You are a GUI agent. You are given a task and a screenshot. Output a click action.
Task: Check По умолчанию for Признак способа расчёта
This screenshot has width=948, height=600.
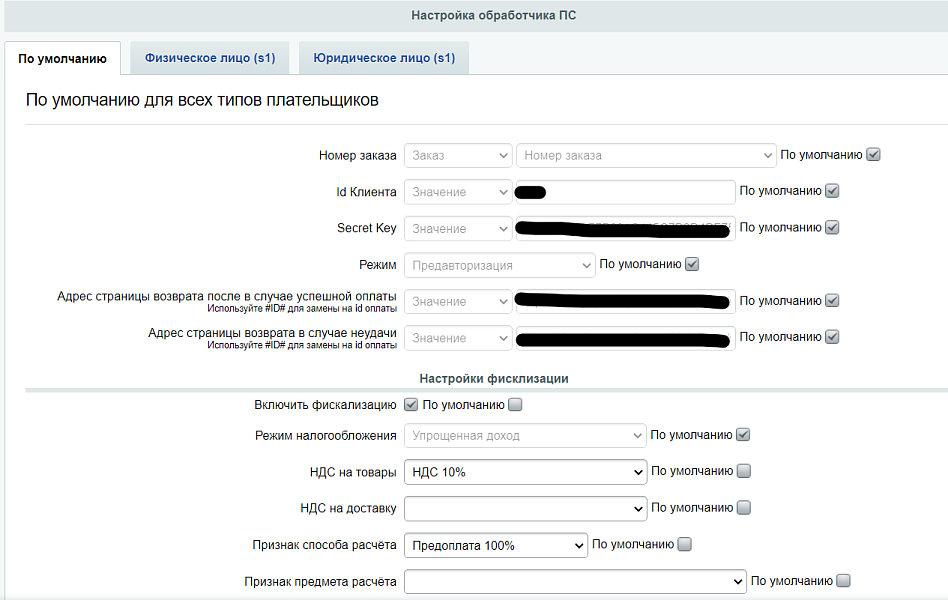(684, 543)
